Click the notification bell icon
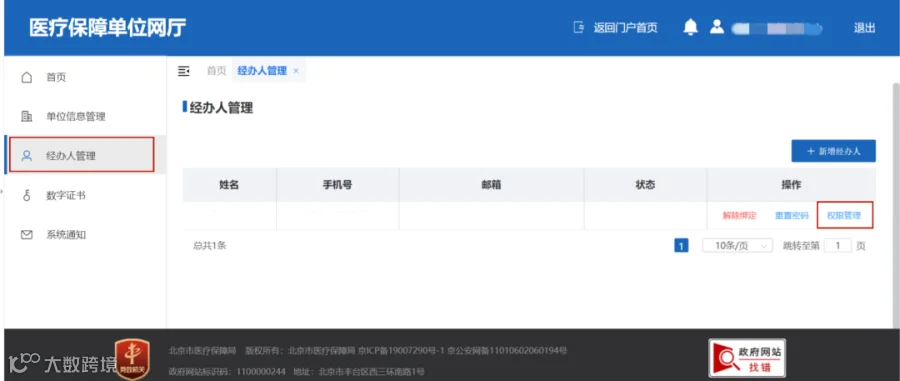 pos(690,27)
